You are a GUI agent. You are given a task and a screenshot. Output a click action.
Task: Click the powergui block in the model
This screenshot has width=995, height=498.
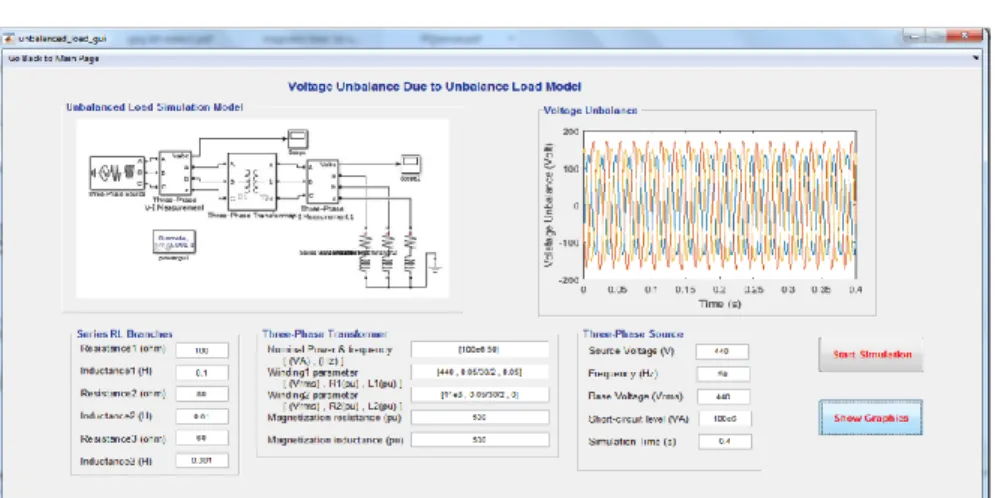point(175,242)
